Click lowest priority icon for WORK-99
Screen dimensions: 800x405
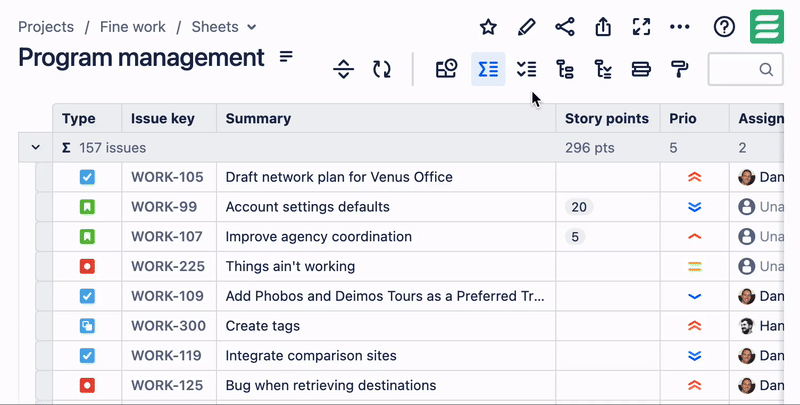tap(694, 207)
